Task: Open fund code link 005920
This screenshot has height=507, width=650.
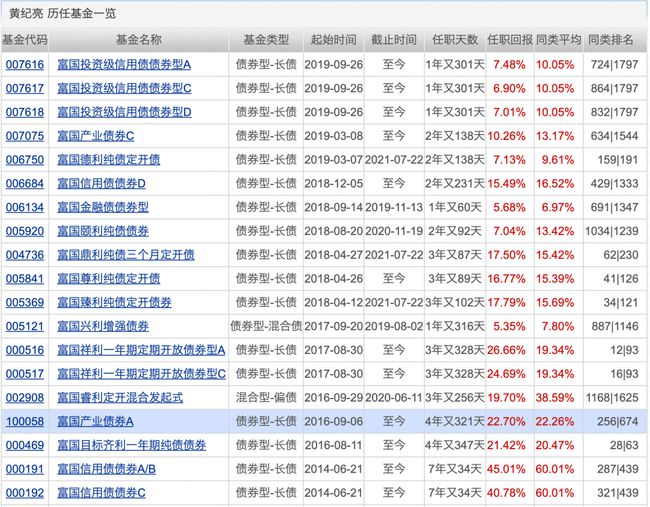Action: (25, 231)
